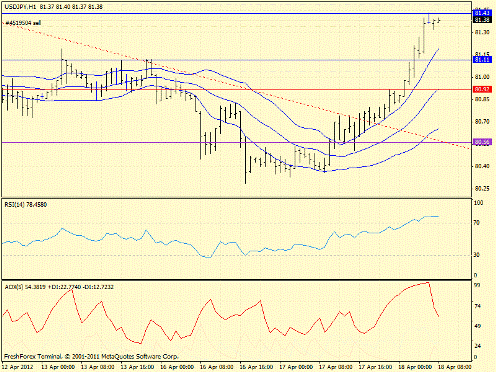This screenshot has height=372, width=496.
Task: Click the 13 Apr 08:00 time label
Action: (97, 367)
